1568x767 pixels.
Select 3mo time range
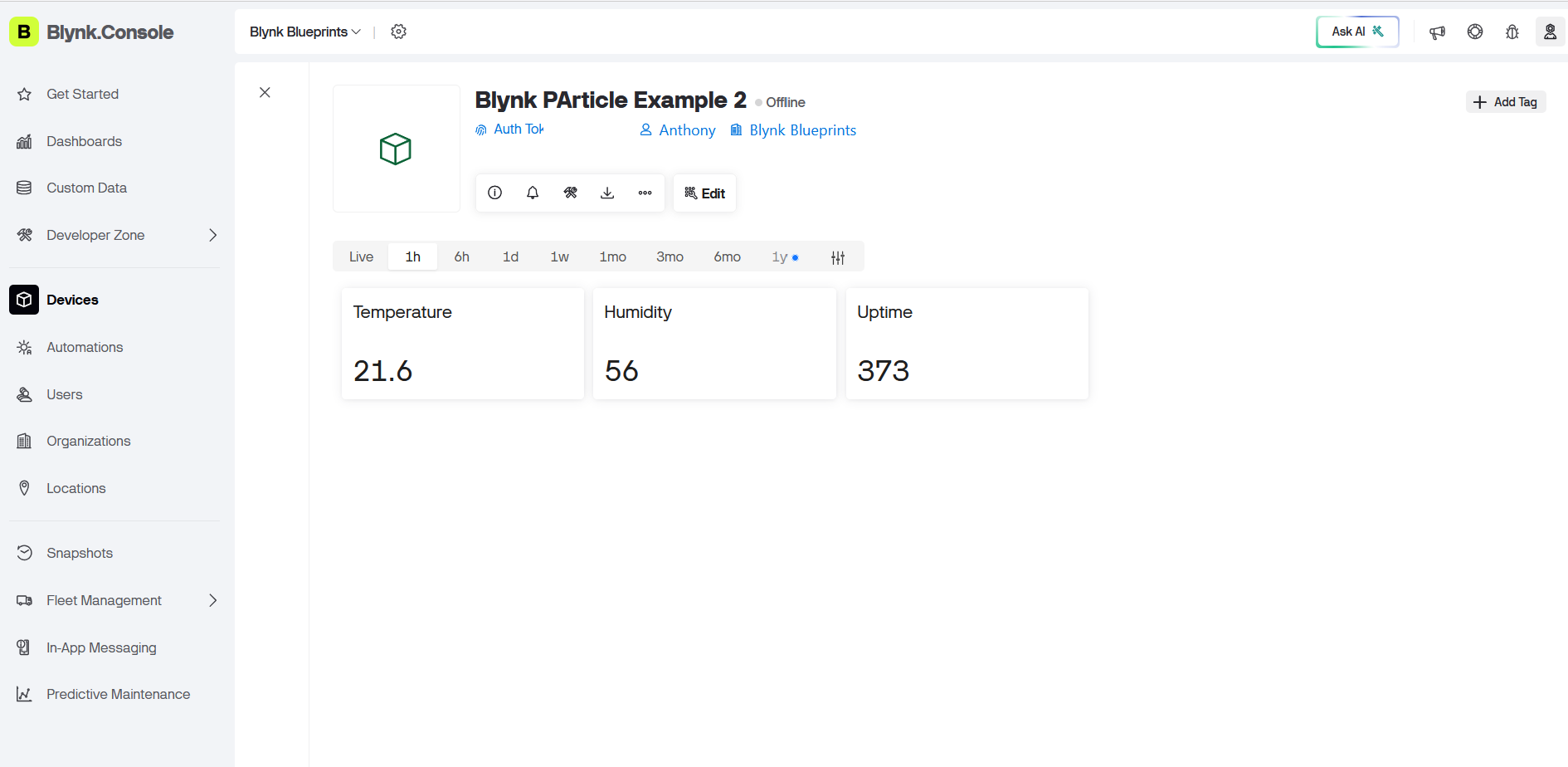click(670, 256)
